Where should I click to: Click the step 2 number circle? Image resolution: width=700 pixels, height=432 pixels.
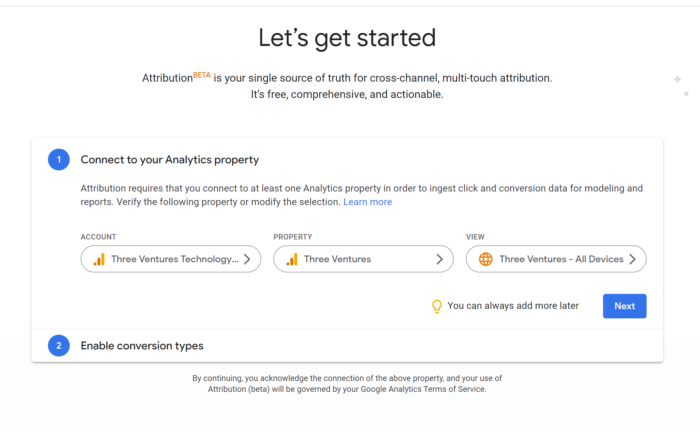coord(59,346)
